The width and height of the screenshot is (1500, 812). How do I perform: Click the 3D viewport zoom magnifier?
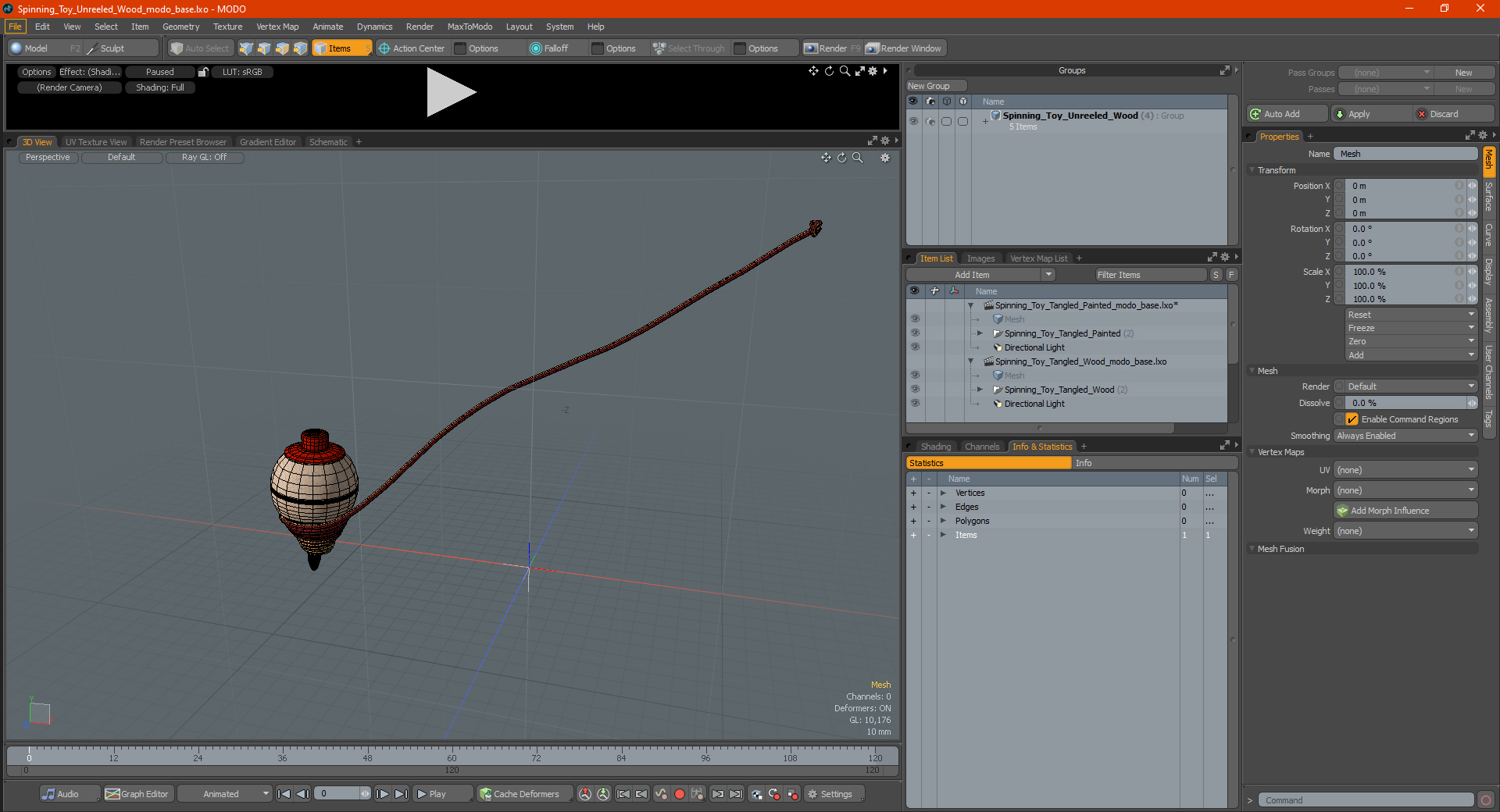(x=858, y=158)
